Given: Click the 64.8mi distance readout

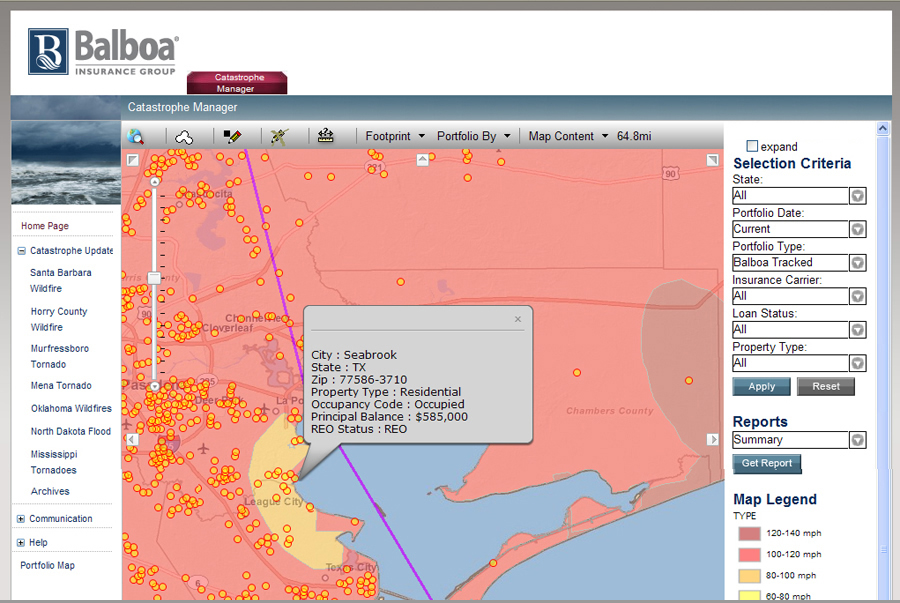Looking at the screenshot, I should 634,137.
